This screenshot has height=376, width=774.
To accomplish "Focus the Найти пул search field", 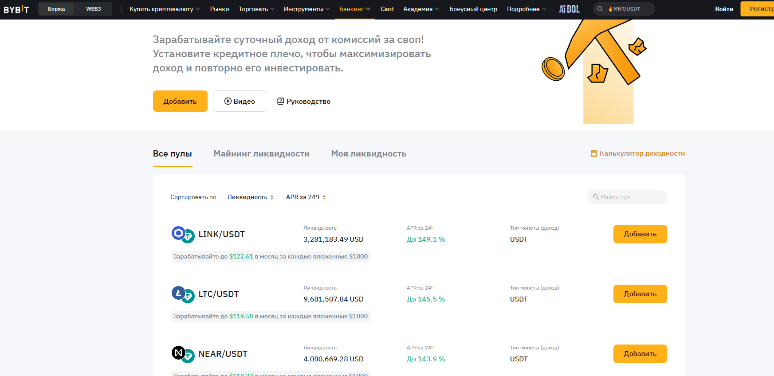I will coord(627,197).
